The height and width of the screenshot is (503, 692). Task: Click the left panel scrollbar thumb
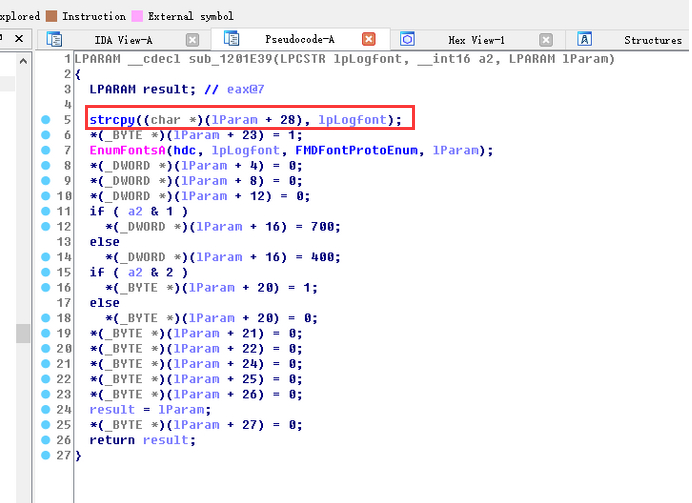pyautogui.click(x=23, y=333)
